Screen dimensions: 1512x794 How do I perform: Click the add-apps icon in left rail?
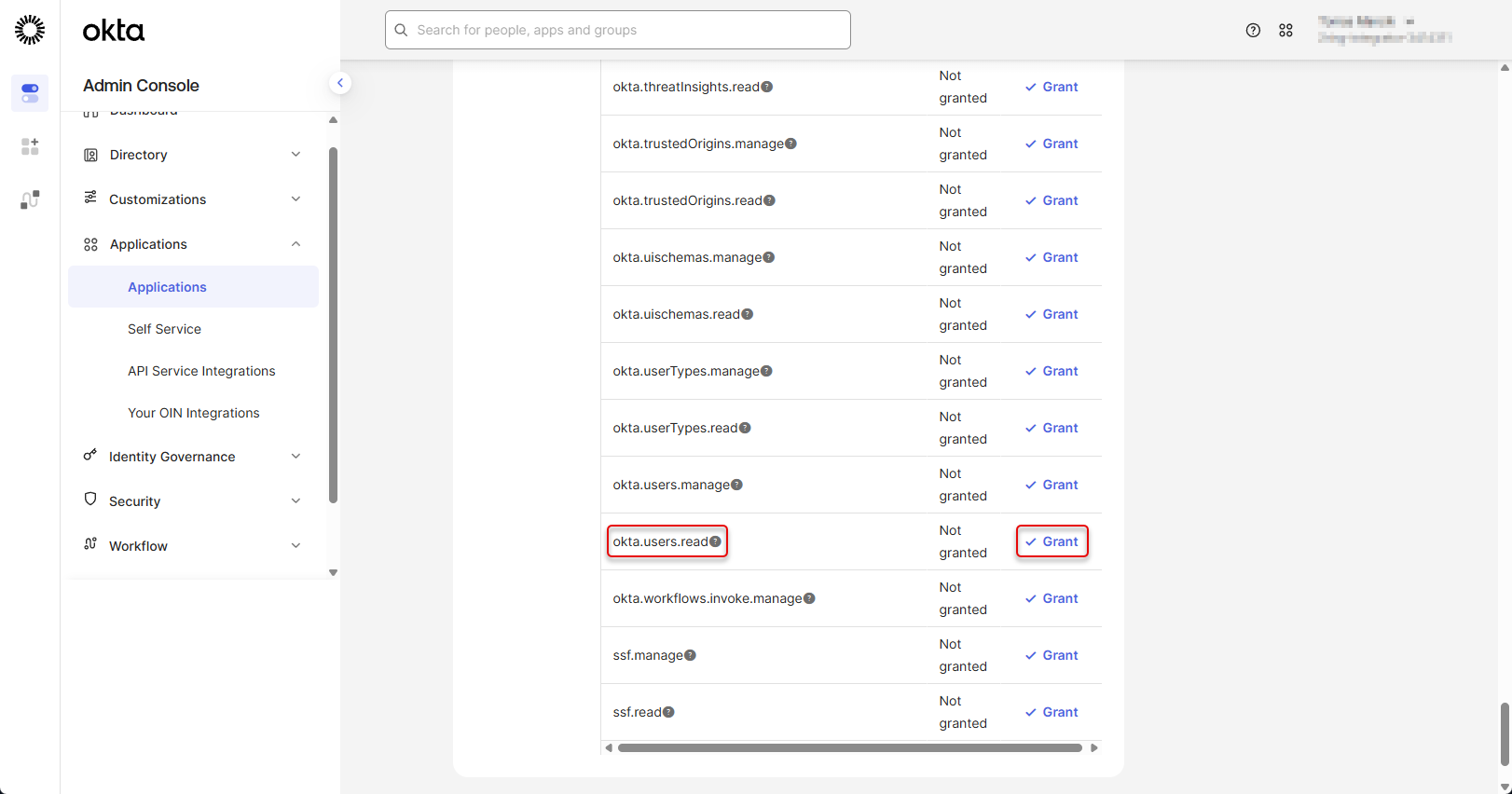(x=30, y=146)
